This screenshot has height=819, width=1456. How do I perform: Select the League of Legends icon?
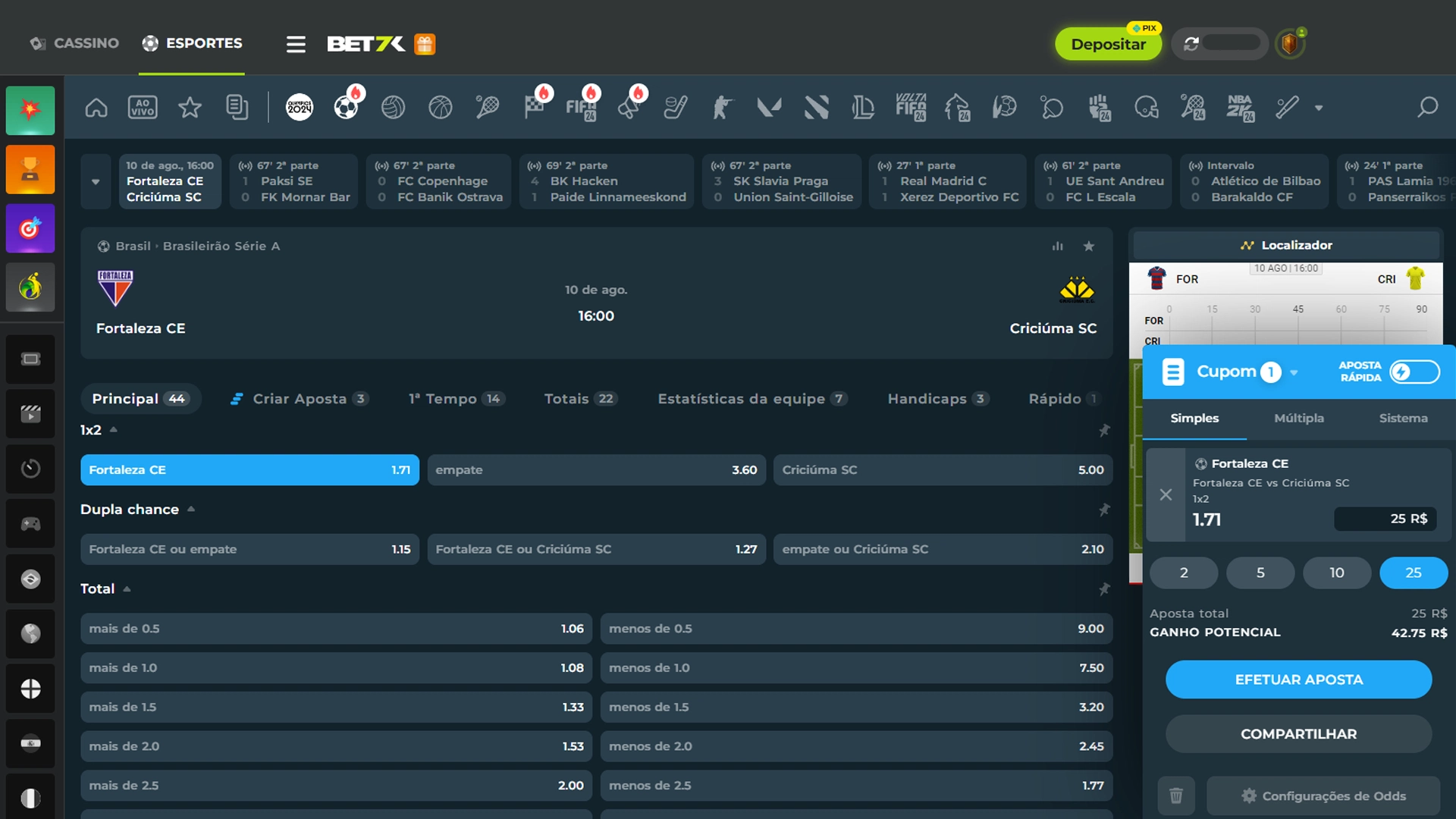click(x=863, y=108)
